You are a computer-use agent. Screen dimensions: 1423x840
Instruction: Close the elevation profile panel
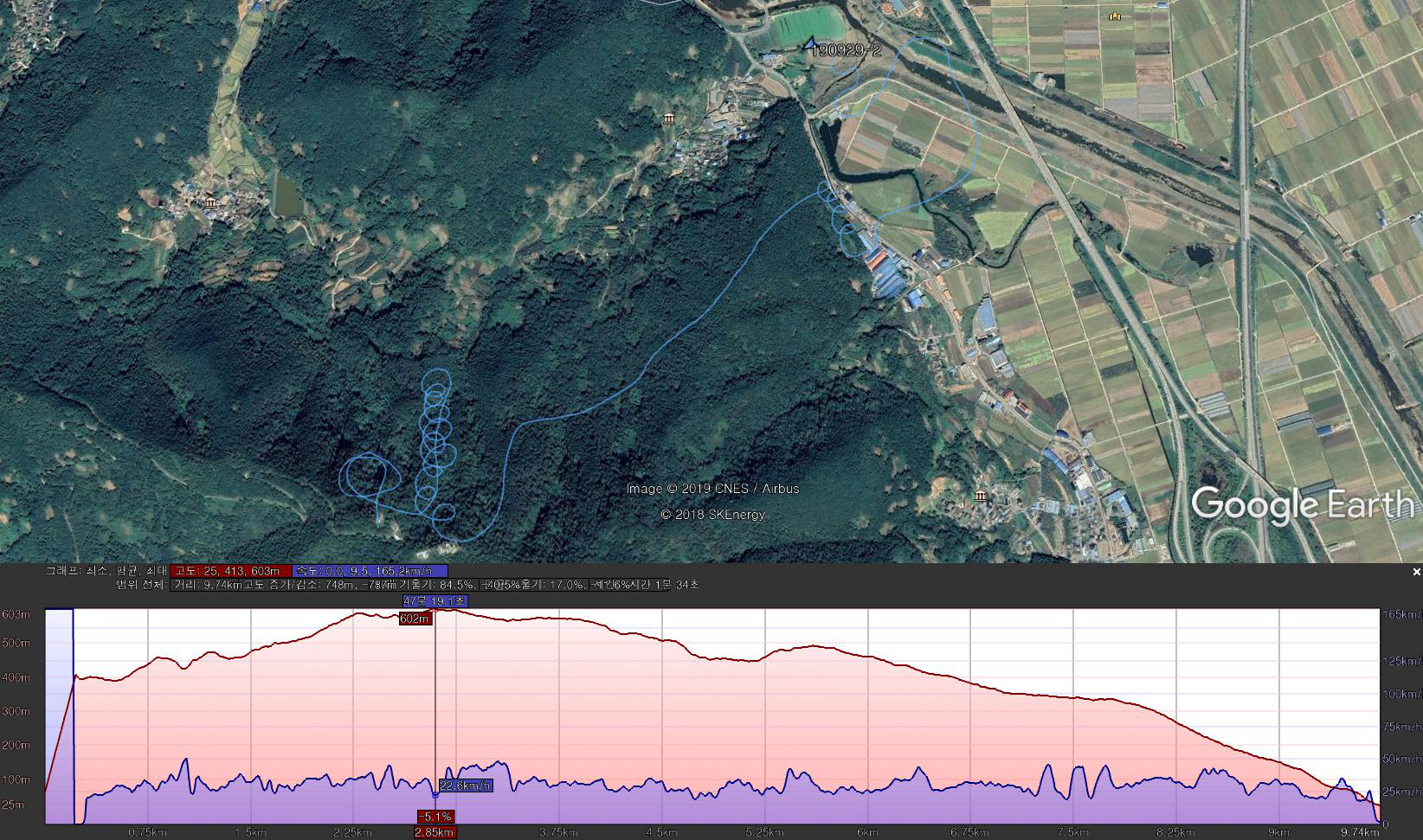1416,572
